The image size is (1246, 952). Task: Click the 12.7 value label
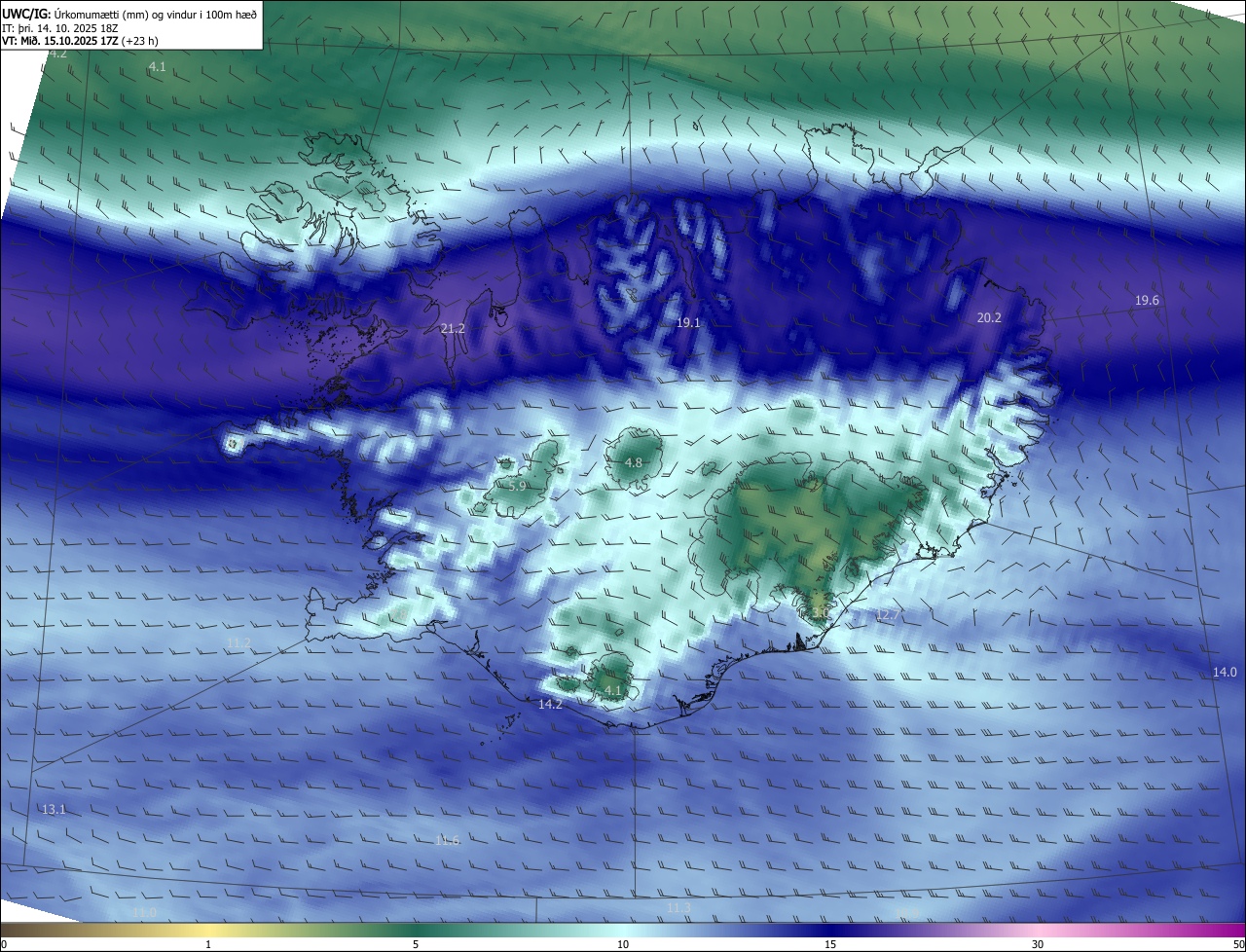(x=888, y=615)
